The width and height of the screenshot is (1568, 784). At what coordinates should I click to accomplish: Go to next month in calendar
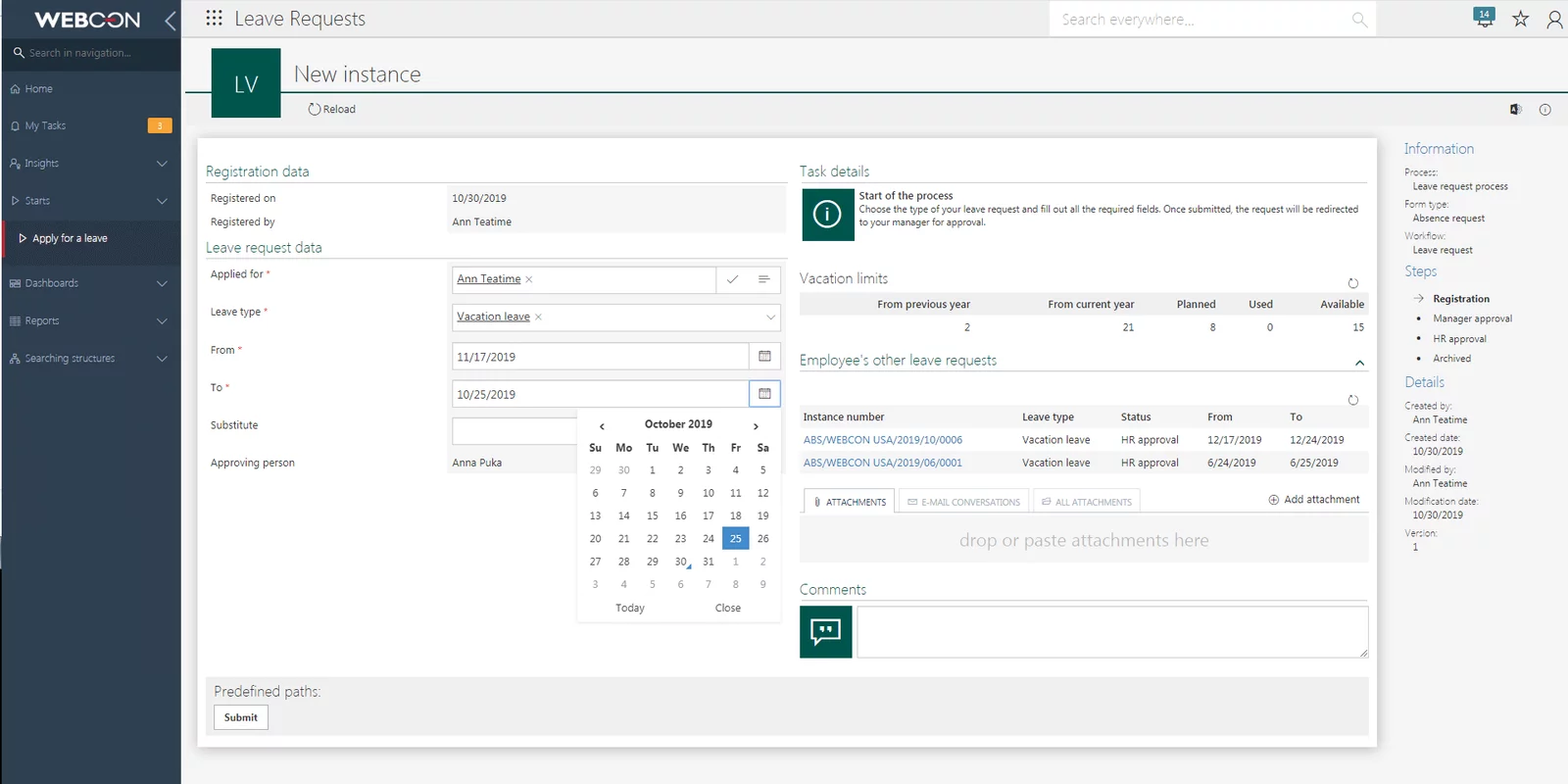pos(756,425)
